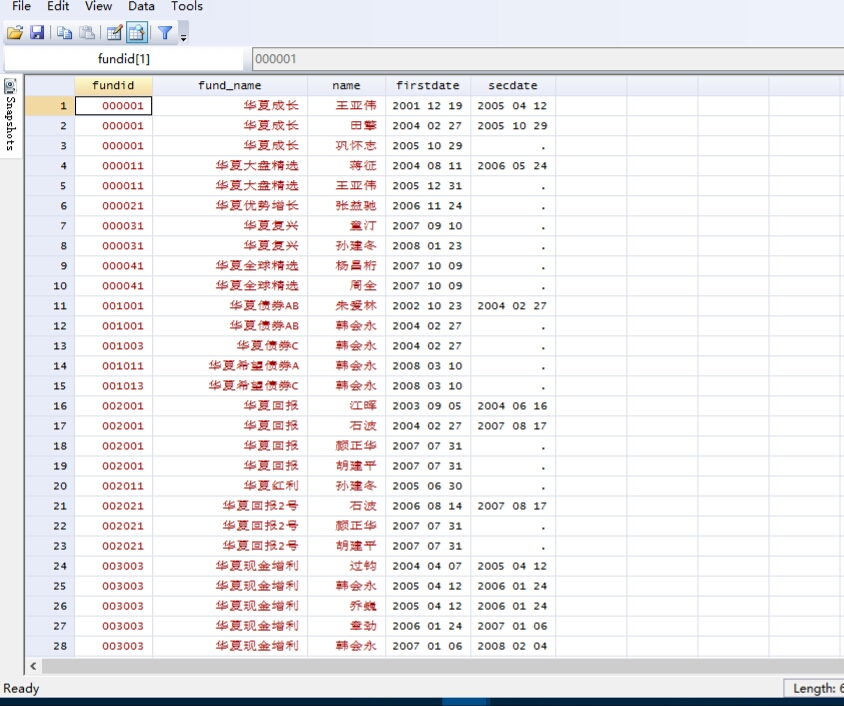Open the Data menu

(x=141, y=6)
